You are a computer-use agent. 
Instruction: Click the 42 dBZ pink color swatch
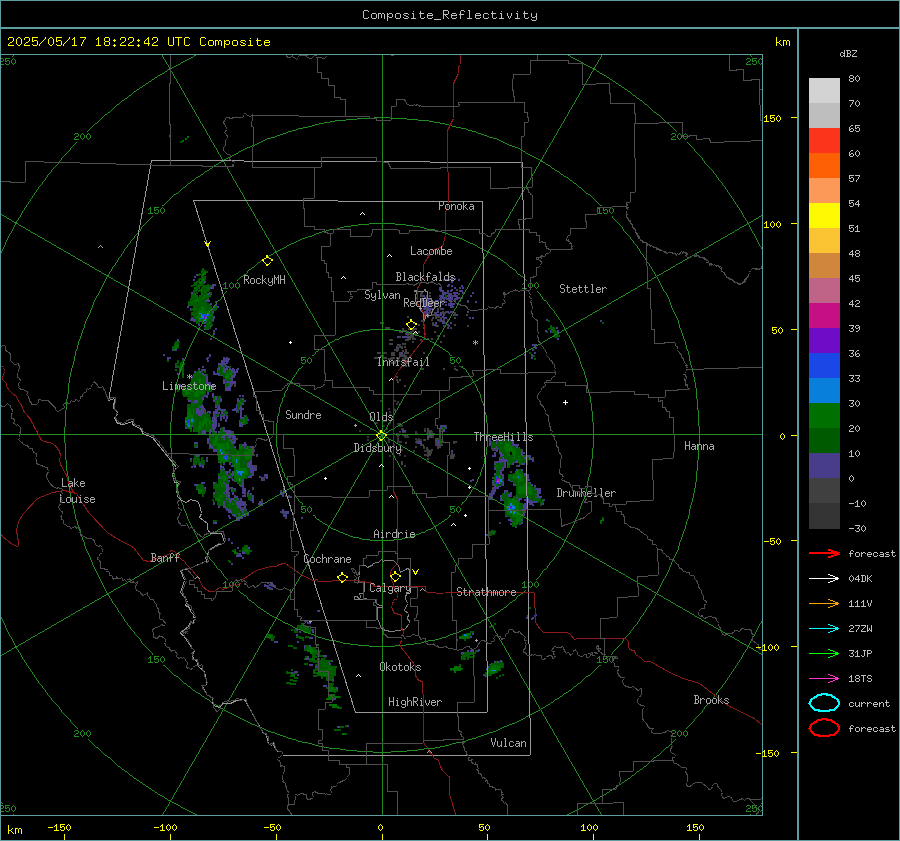pyautogui.click(x=824, y=290)
